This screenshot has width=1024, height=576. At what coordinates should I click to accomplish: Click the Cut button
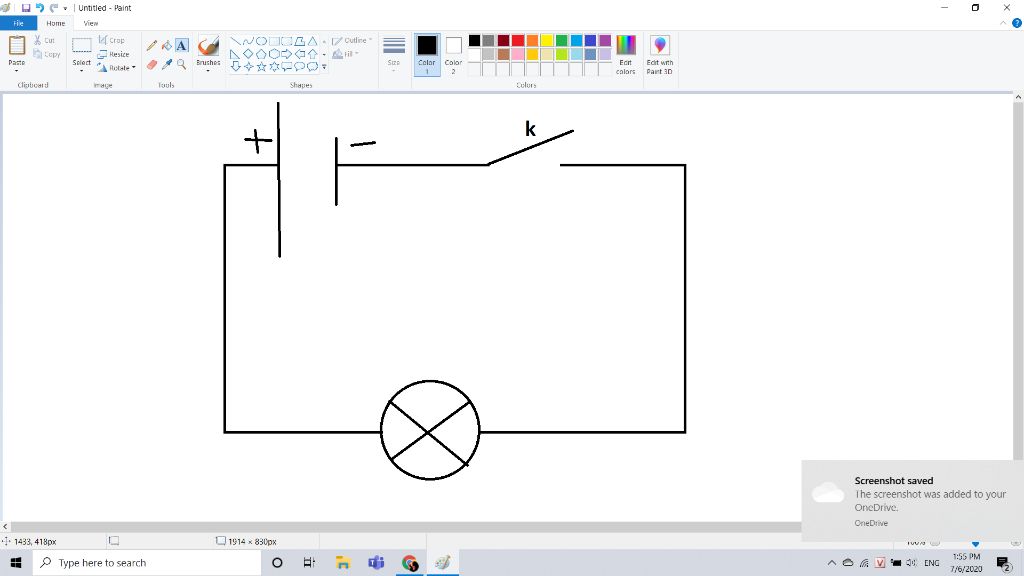coord(44,40)
